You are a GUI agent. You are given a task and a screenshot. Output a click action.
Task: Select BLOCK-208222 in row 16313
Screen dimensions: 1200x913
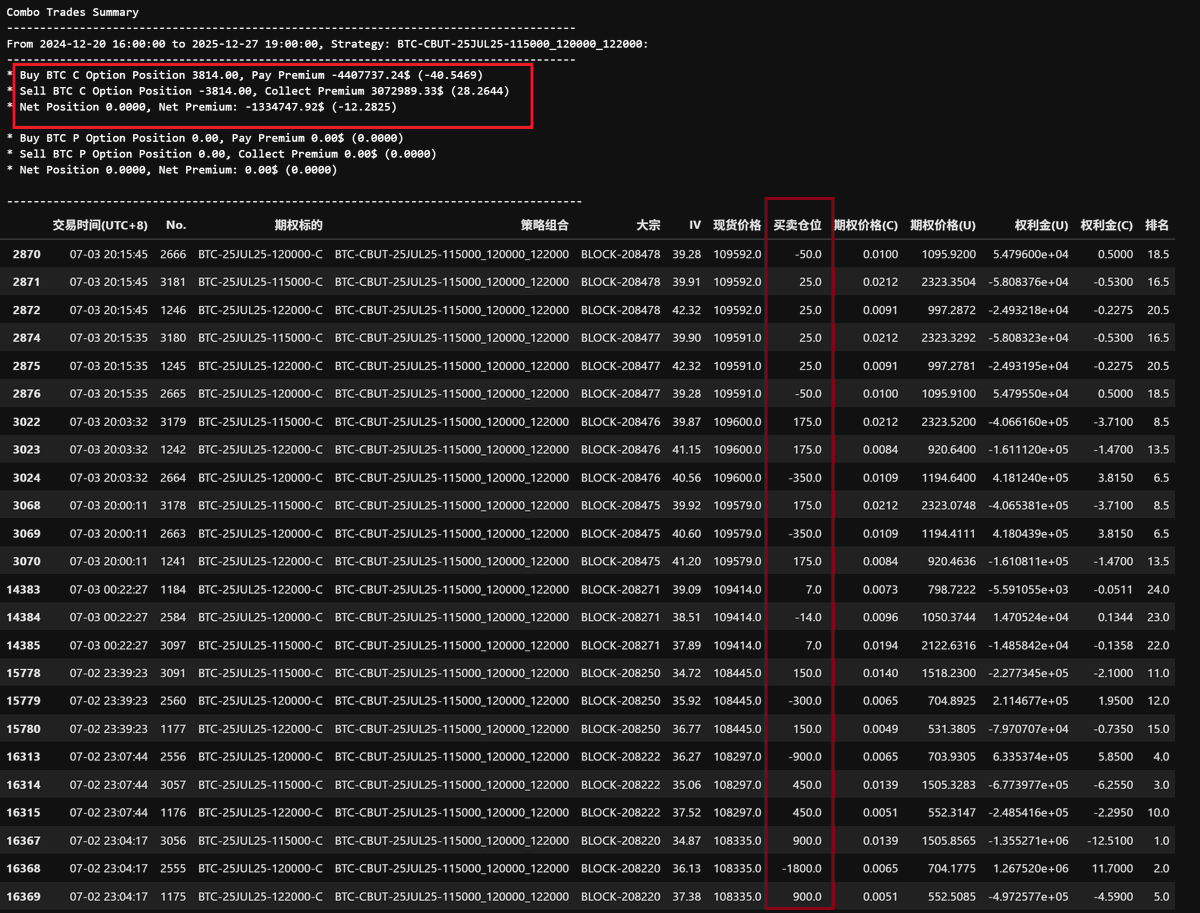tap(620, 757)
